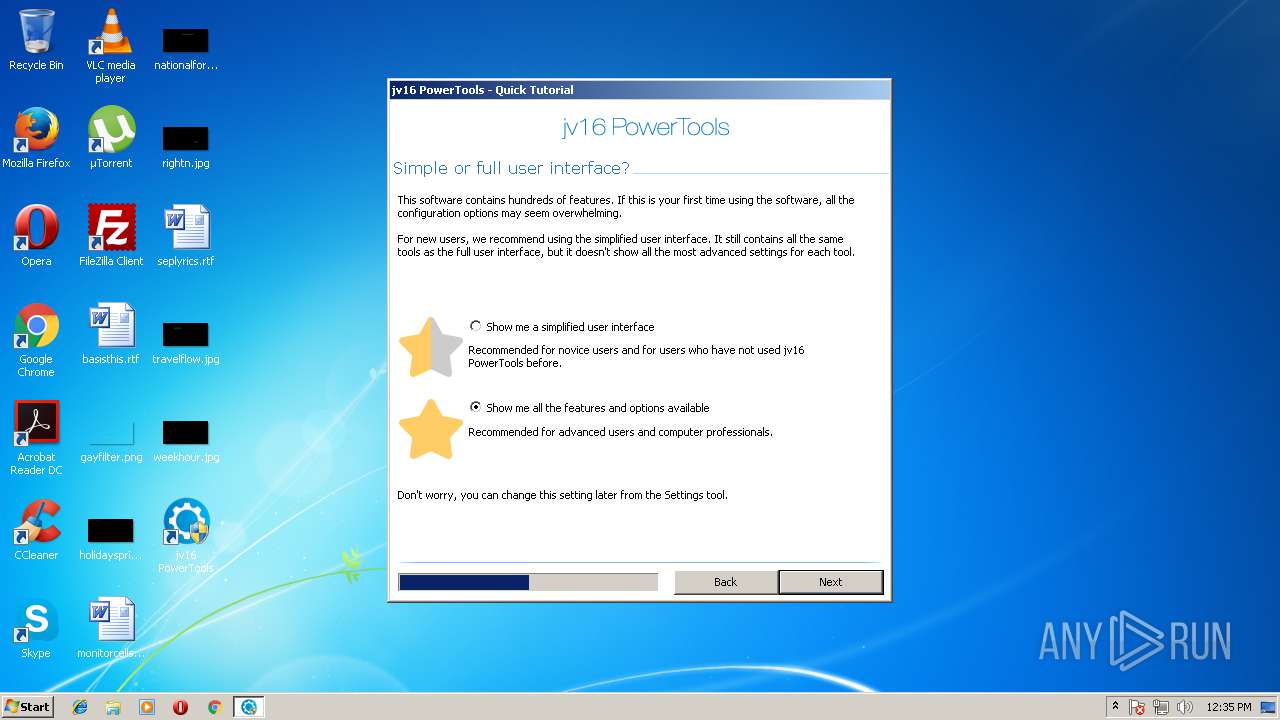Click the Back button in tutorial

click(x=726, y=582)
